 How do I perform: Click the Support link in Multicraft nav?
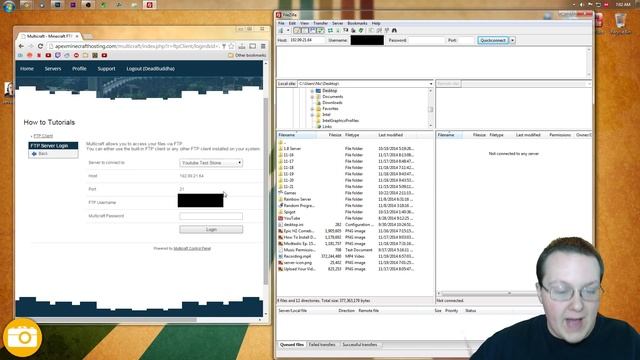point(106,69)
